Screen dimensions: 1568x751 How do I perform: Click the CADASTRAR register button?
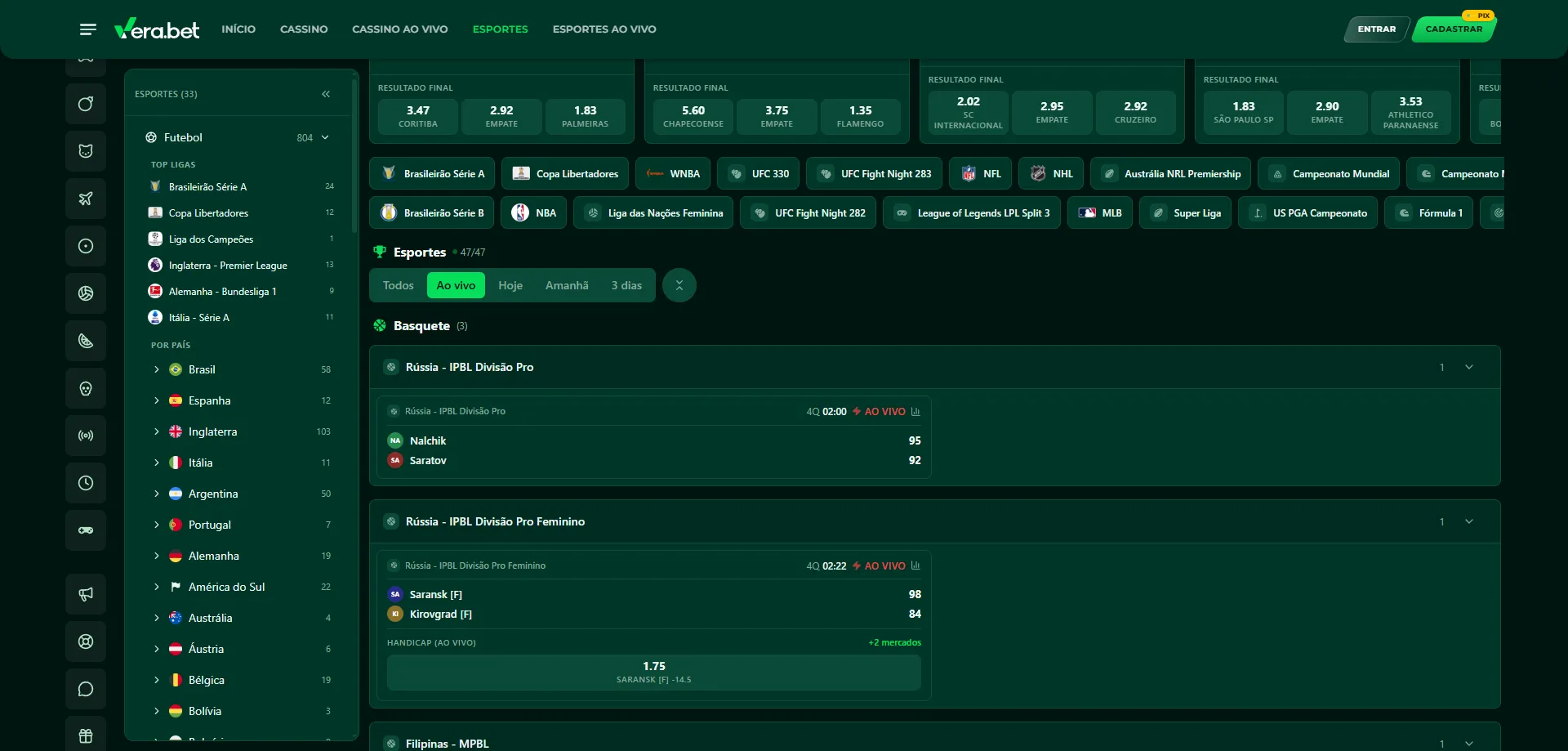point(1454,29)
